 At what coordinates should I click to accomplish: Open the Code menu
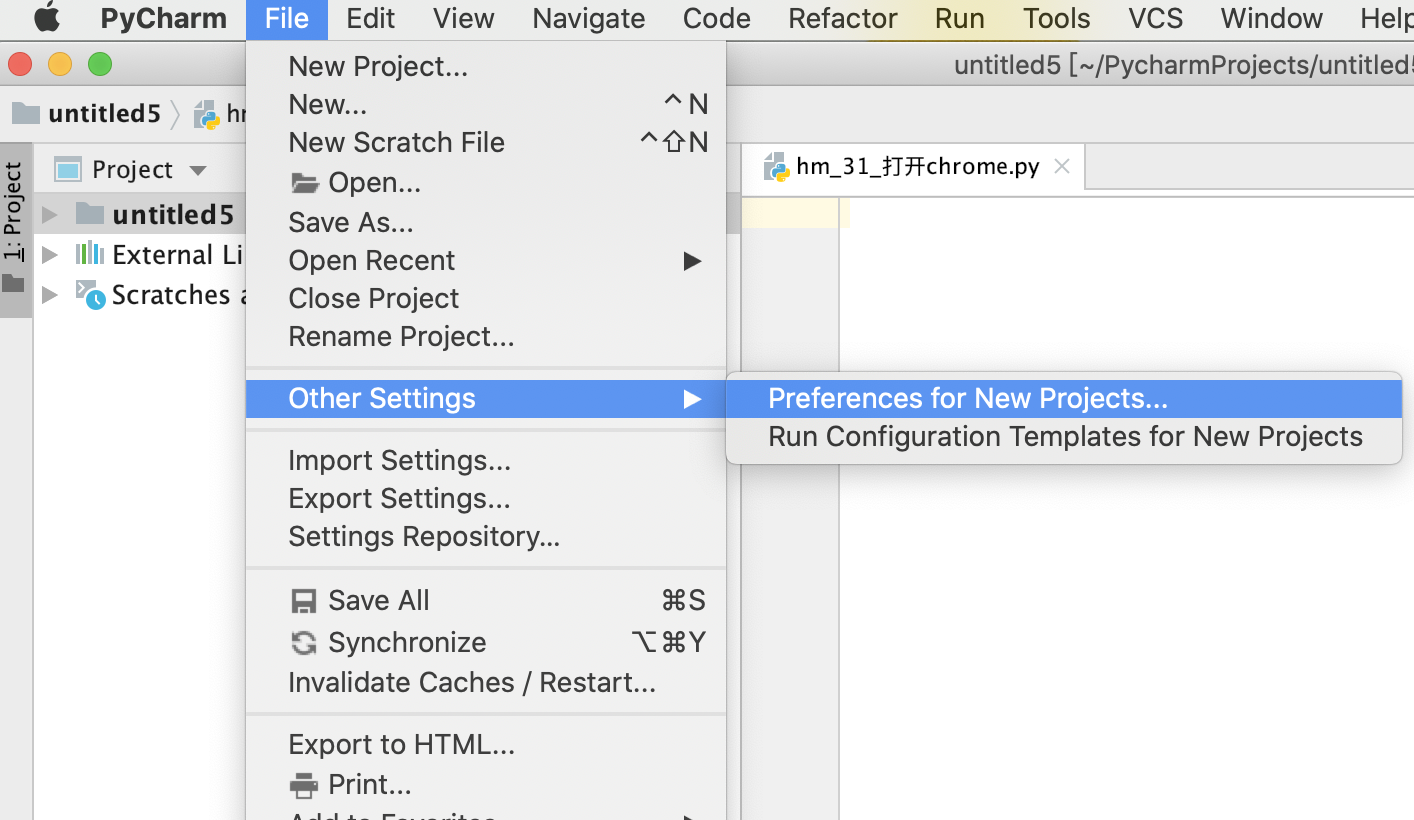[716, 18]
